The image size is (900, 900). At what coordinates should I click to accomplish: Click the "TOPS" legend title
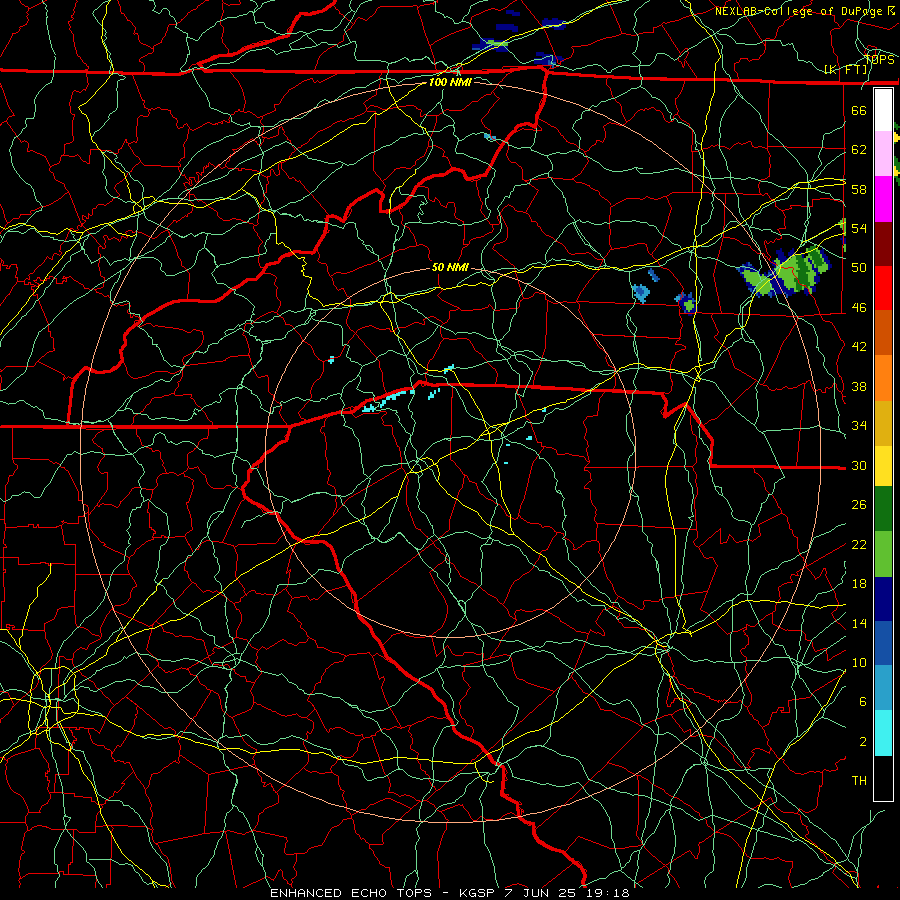click(x=880, y=59)
